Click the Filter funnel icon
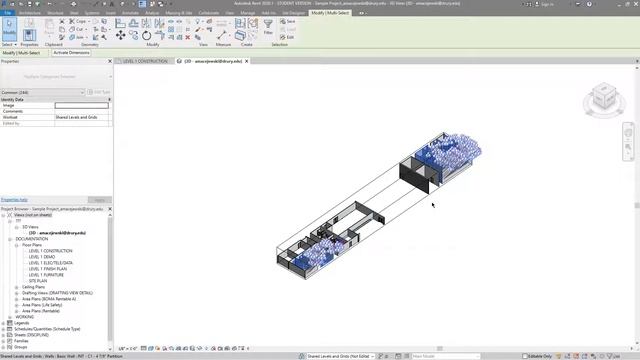640x360 pixels. (x=268, y=24)
